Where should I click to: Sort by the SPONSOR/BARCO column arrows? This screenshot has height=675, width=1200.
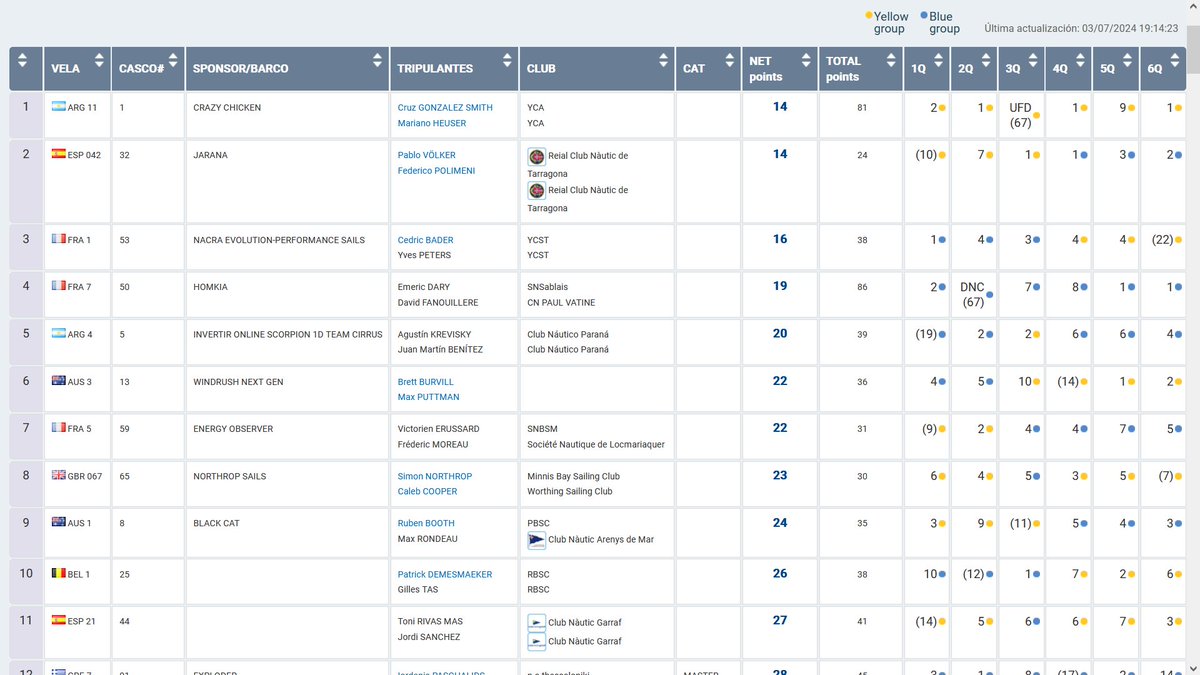pos(378,61)
